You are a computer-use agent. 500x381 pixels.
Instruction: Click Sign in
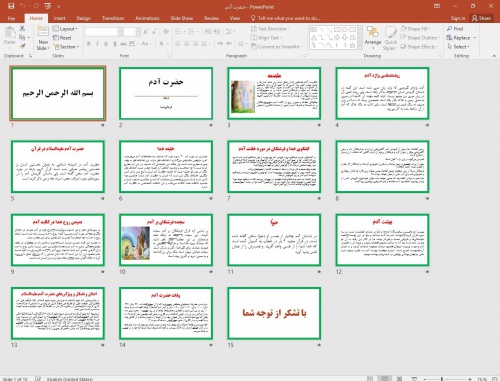tap(458, 18)
